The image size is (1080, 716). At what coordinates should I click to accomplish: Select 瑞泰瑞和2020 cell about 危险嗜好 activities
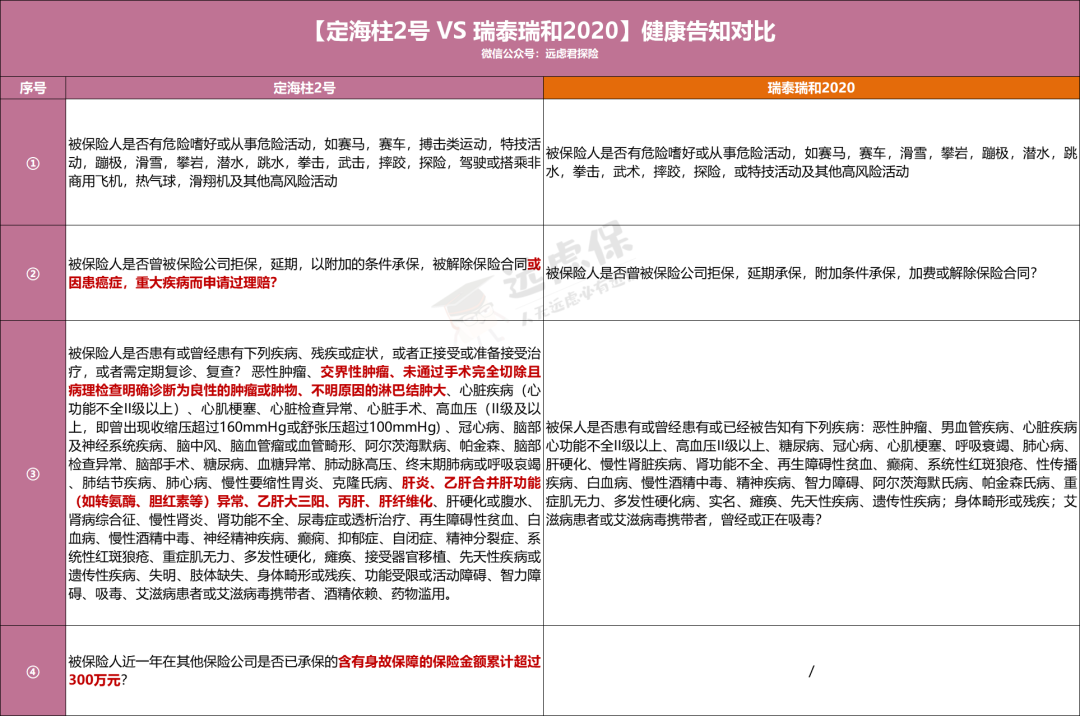tap(811, 163)
